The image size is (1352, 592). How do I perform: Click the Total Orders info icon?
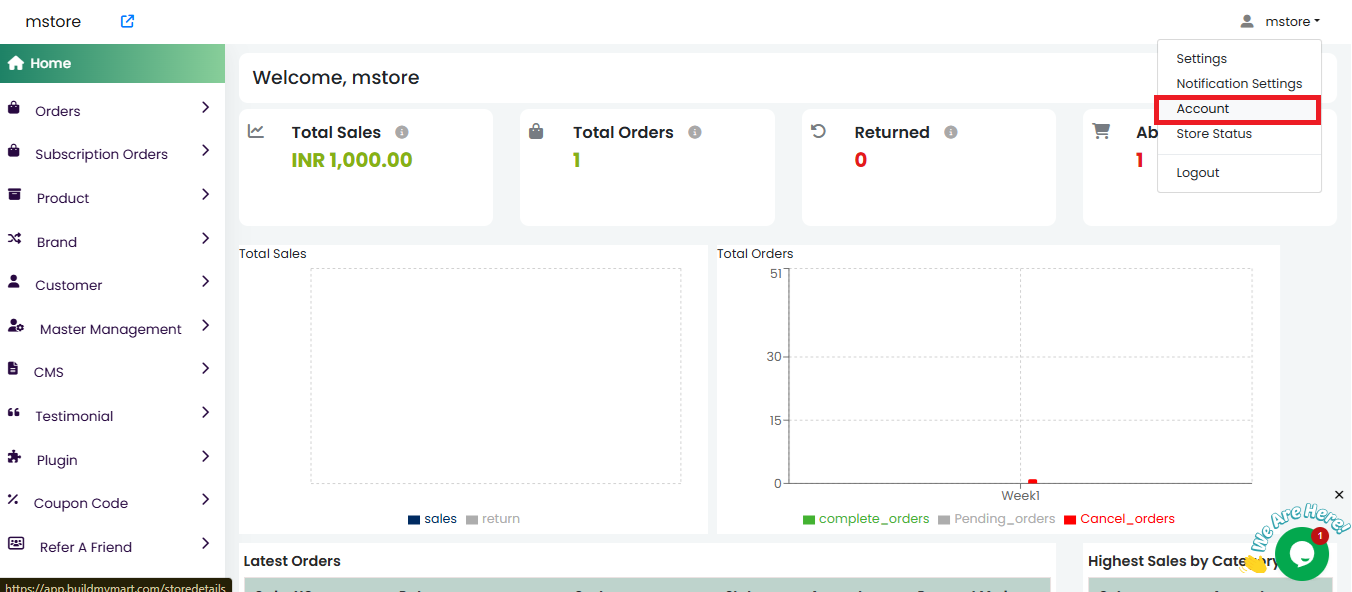pos(695,132)
